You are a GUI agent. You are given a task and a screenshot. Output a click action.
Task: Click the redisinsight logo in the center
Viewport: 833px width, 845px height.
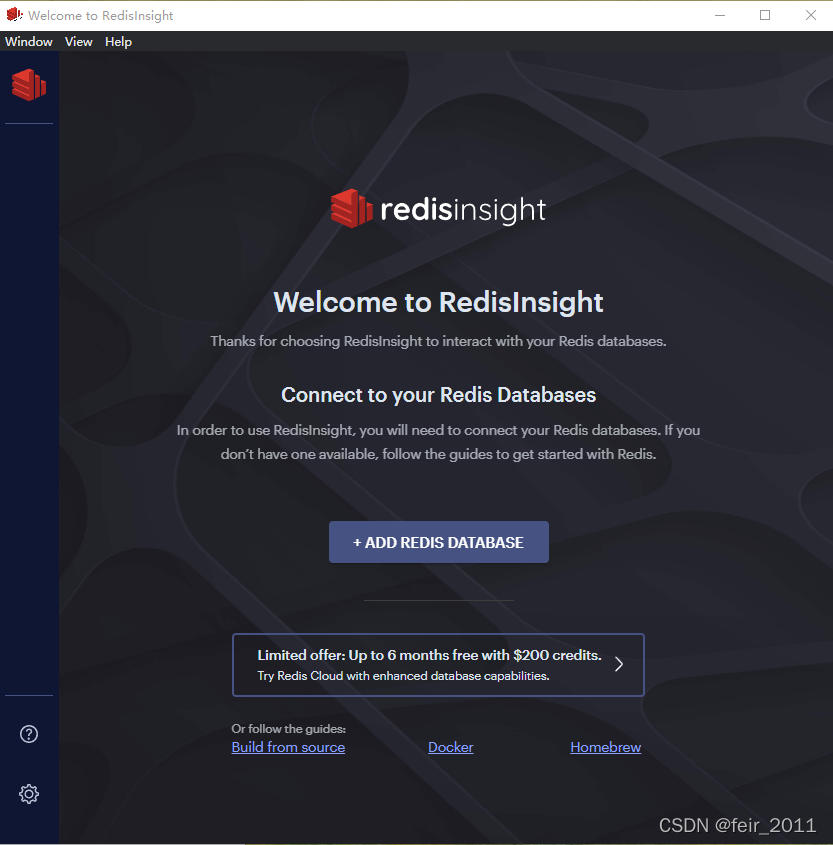pos(438,209)
